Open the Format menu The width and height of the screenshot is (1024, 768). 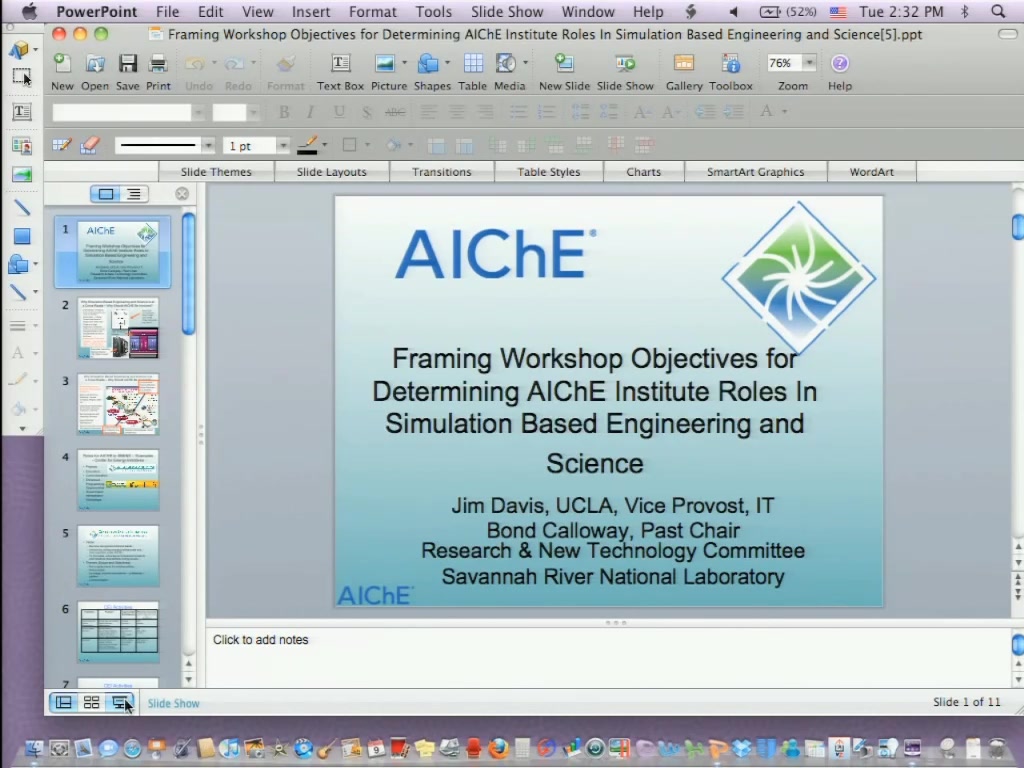(372, 11)
